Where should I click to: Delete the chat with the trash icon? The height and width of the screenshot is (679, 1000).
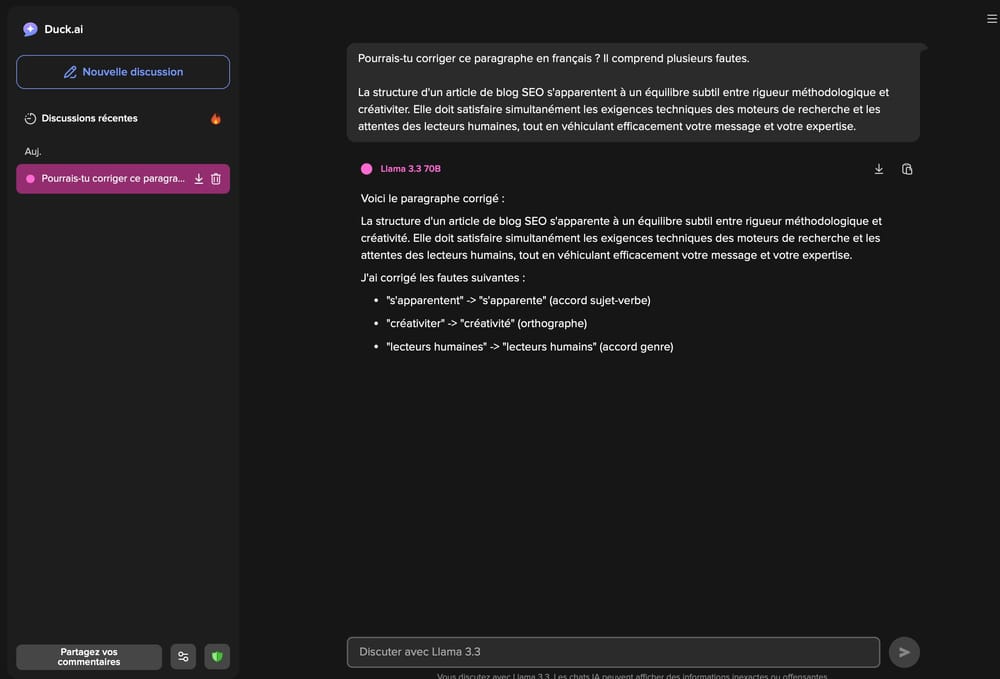click(x=216, y=179)
